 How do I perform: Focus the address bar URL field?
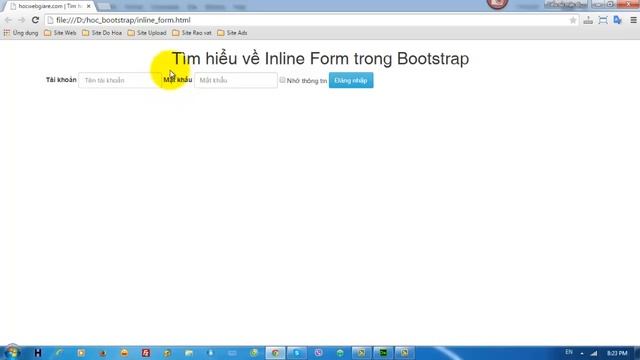(x=310, y=20)
